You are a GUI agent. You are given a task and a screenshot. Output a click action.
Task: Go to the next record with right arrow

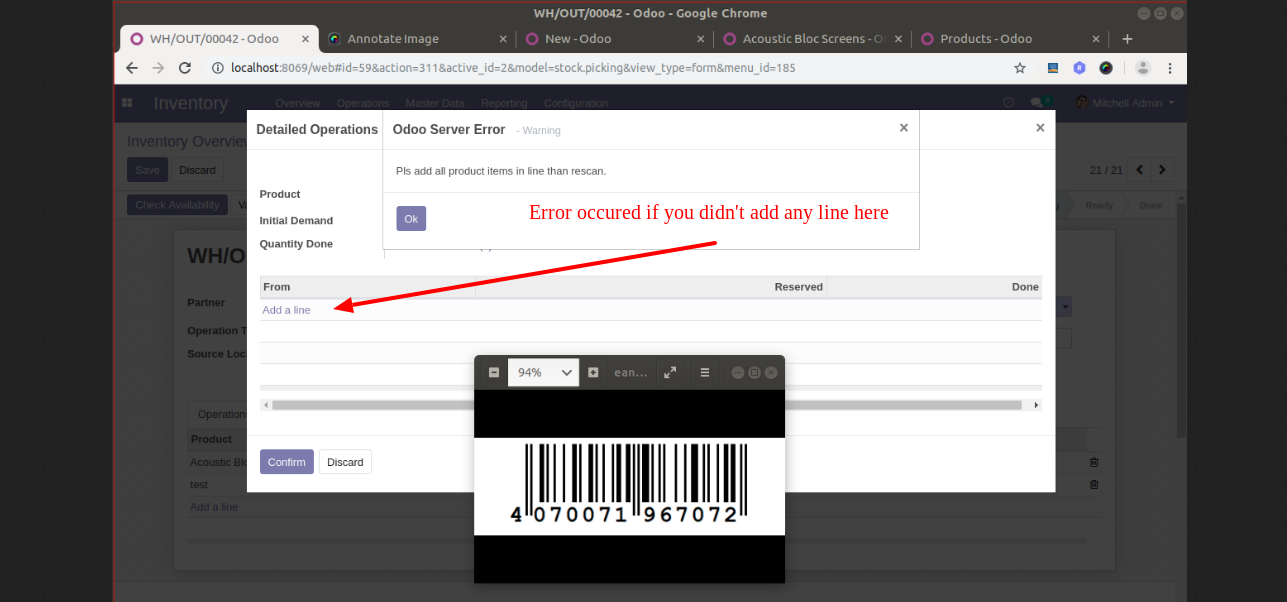point(1163,170)
